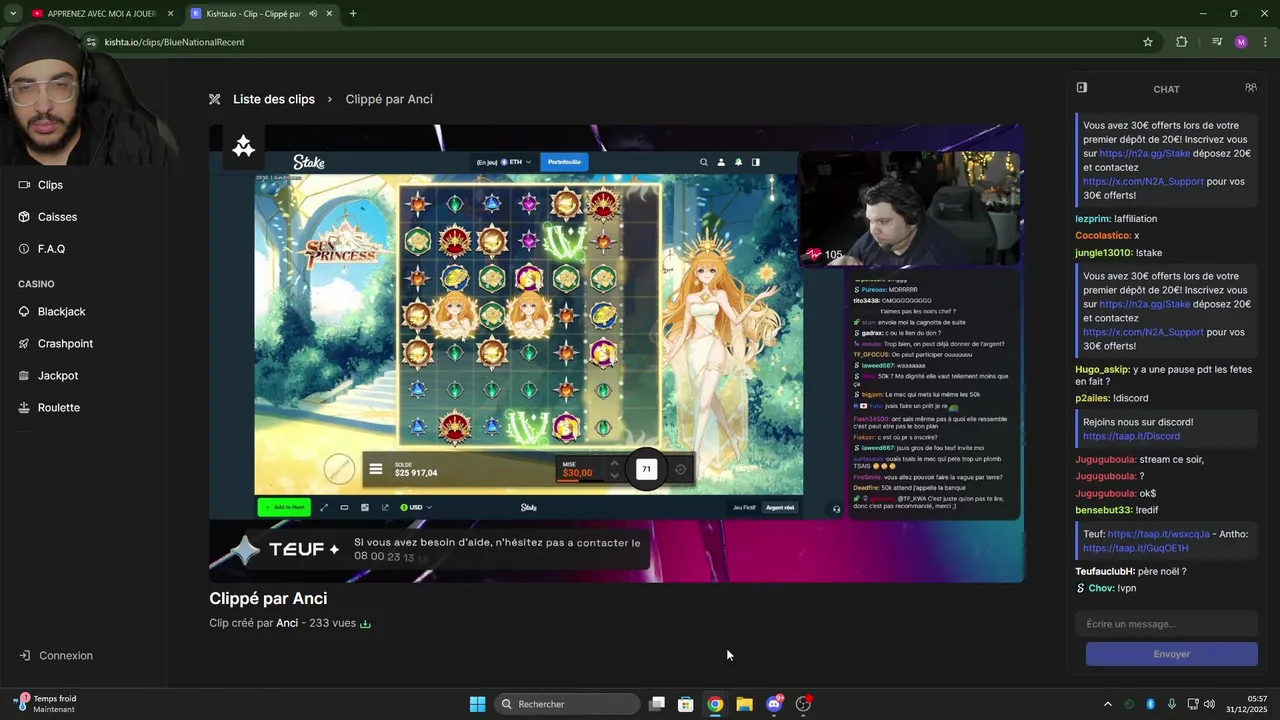The height and width of the screenshot is (720, 1280).
Task: Click the clip video player
Action: [616, 353]
